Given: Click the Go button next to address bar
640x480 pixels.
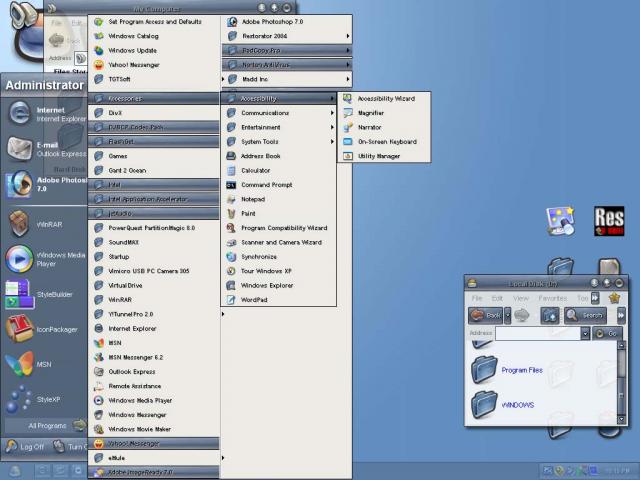Looking at the screenshot, I should 607,333.
